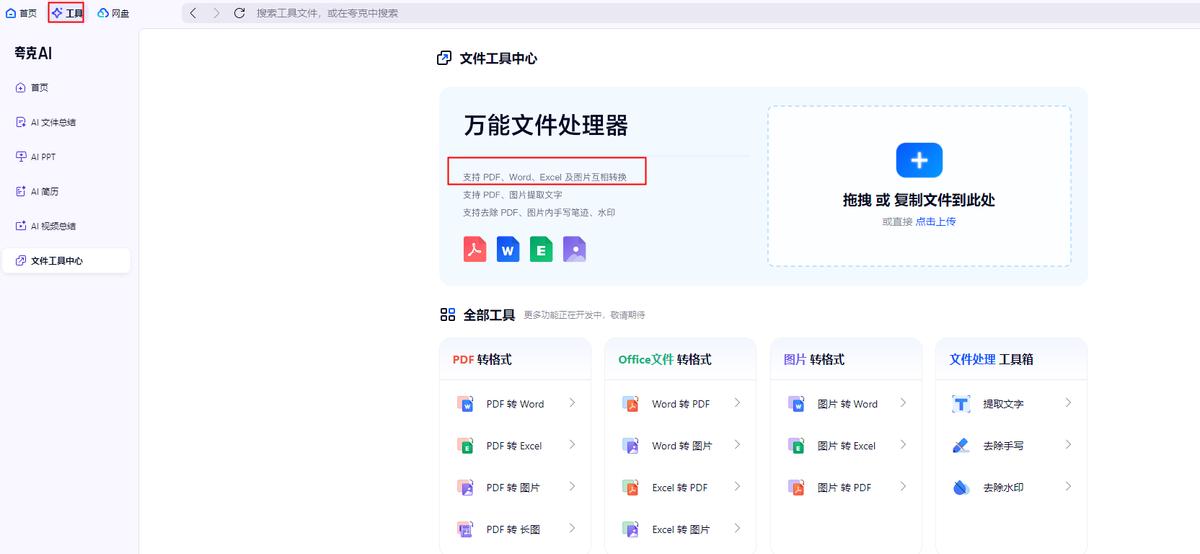Expand PDF 转 Word chevron arrow
The height and width of the screenshot is (554, 1200).
[x=572, y=403]
